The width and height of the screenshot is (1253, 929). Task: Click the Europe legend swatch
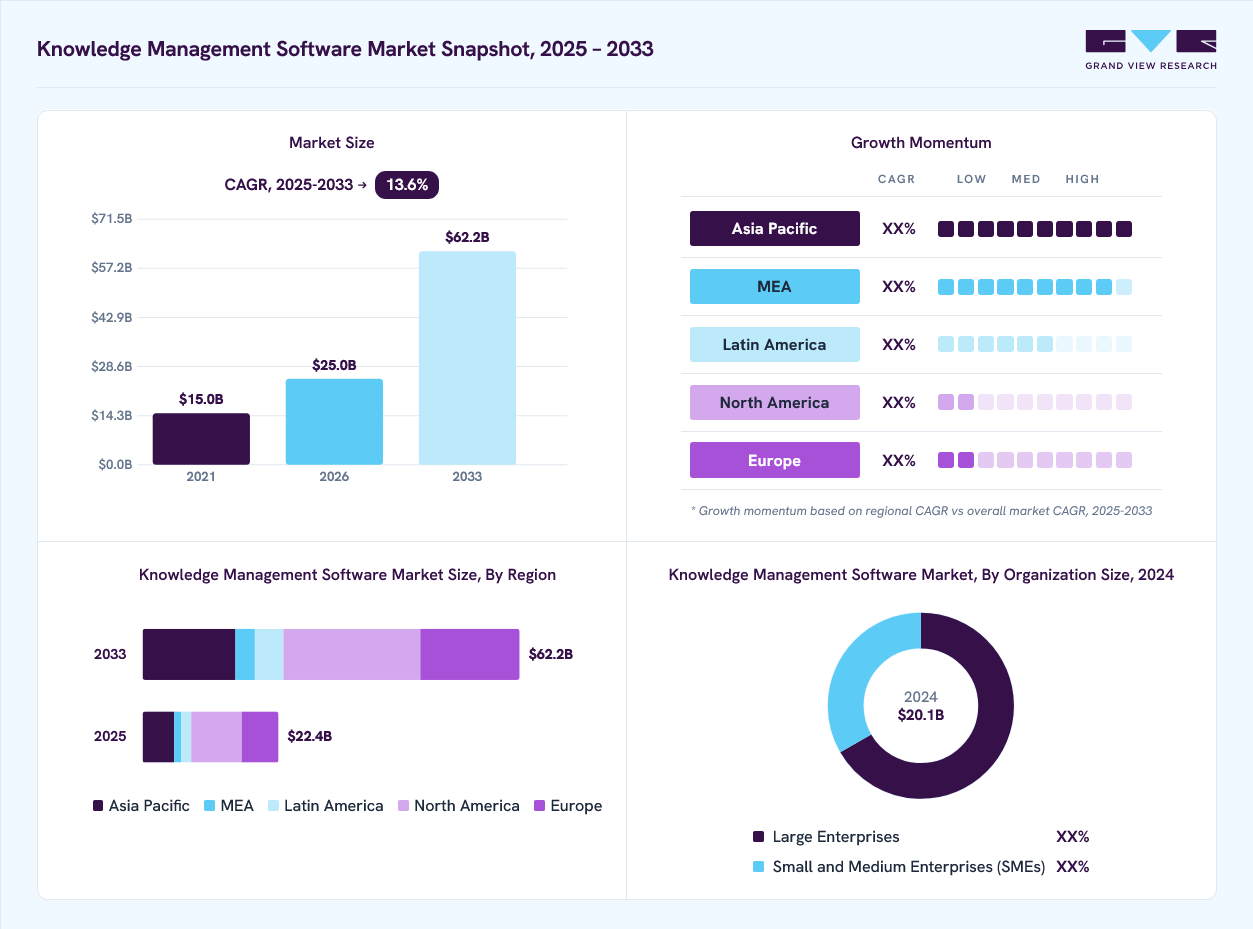click(x=540, y=806)
